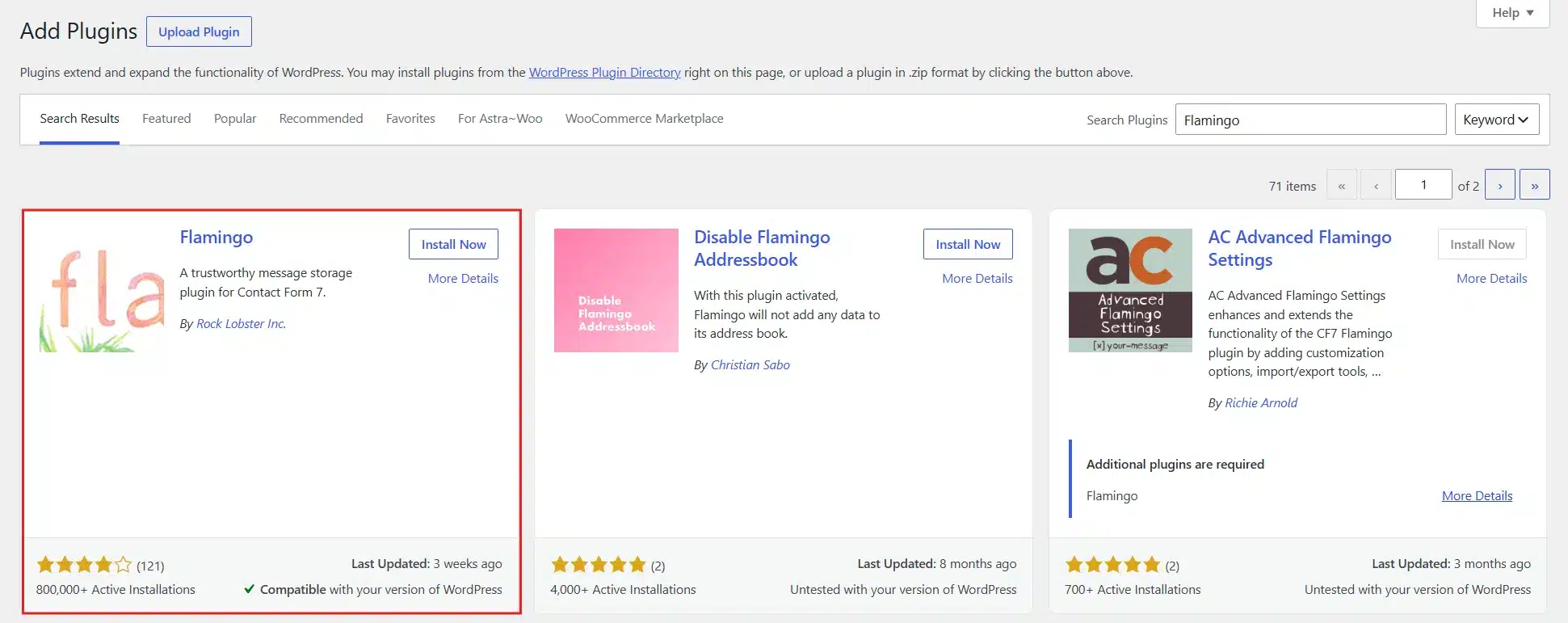
Task: Switch to the Recommended tab
Action: (321, 119)
